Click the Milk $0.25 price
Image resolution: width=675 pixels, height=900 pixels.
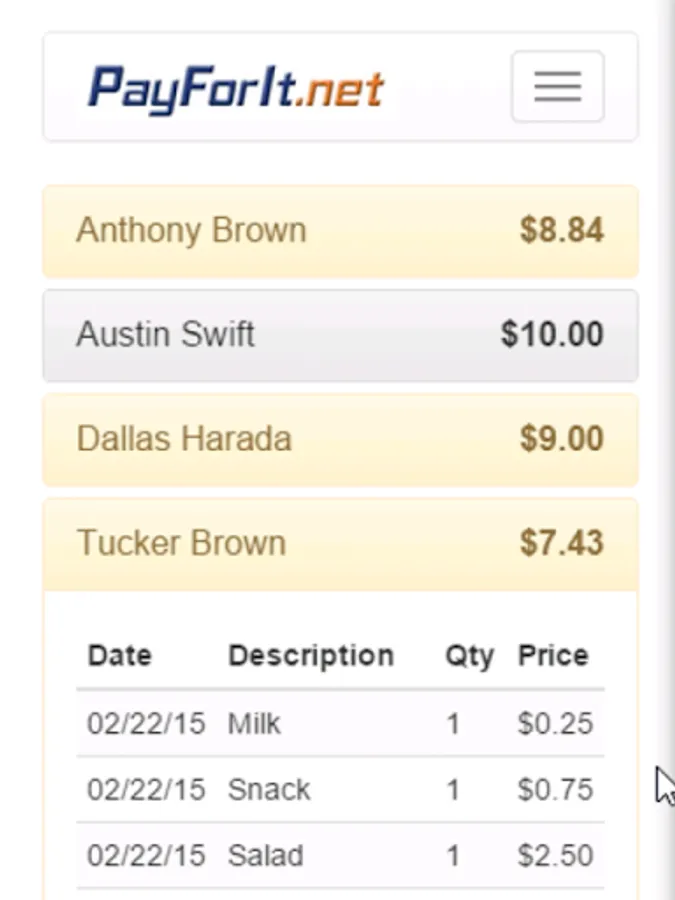(555, 723)
